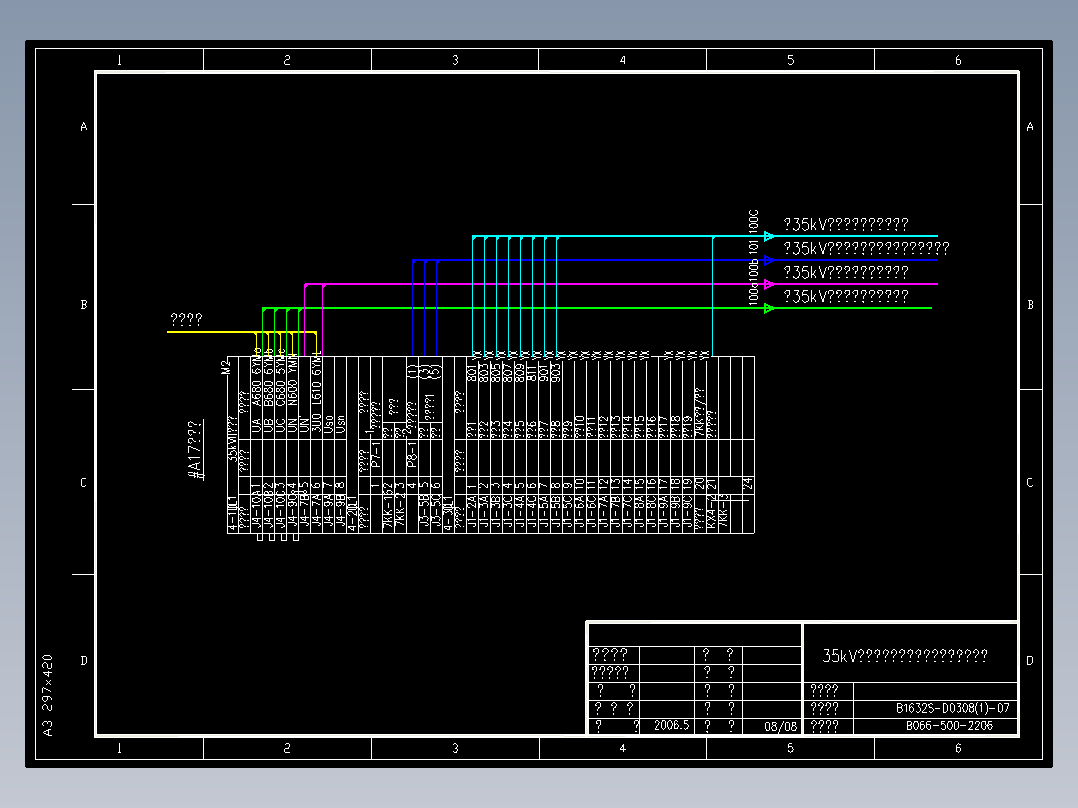This screenshot has height=808, width=1078.
Task: Click the J1-4A terminal cell
Action: coord(520,512)
